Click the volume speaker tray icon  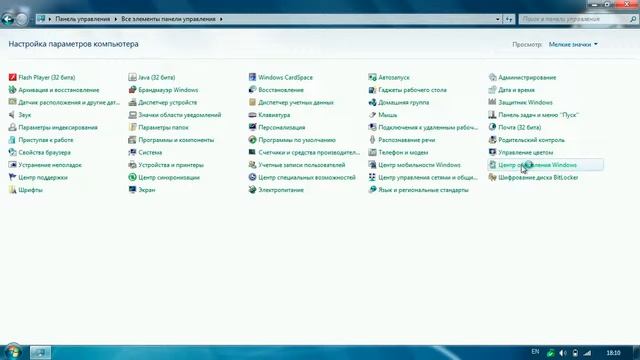point(563,353)
